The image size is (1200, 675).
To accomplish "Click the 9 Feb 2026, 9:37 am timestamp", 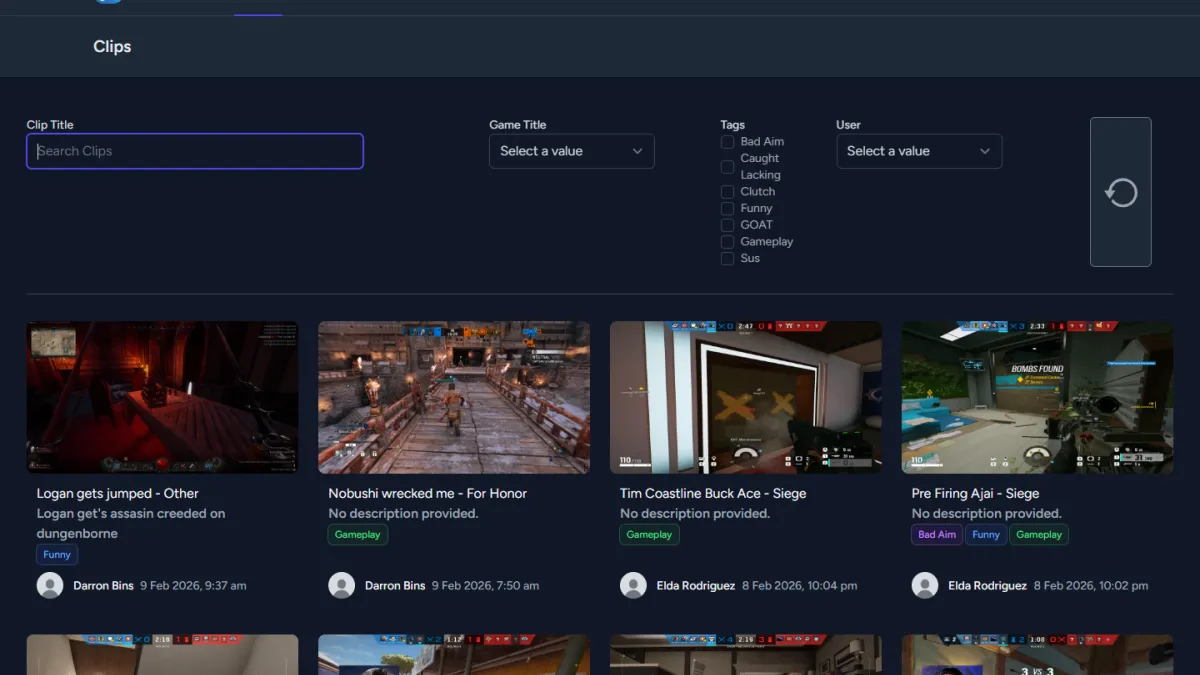I will click(193, 586).
